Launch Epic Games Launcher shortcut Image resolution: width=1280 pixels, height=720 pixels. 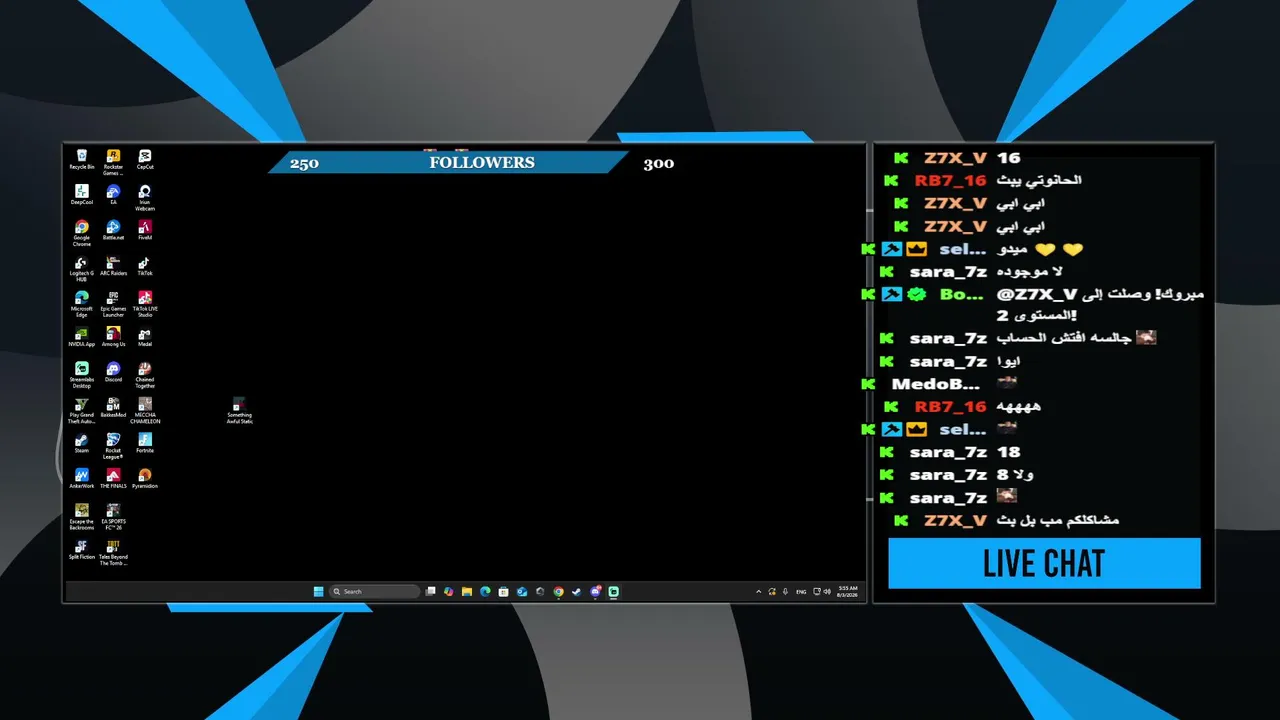[x=113, y=305]
